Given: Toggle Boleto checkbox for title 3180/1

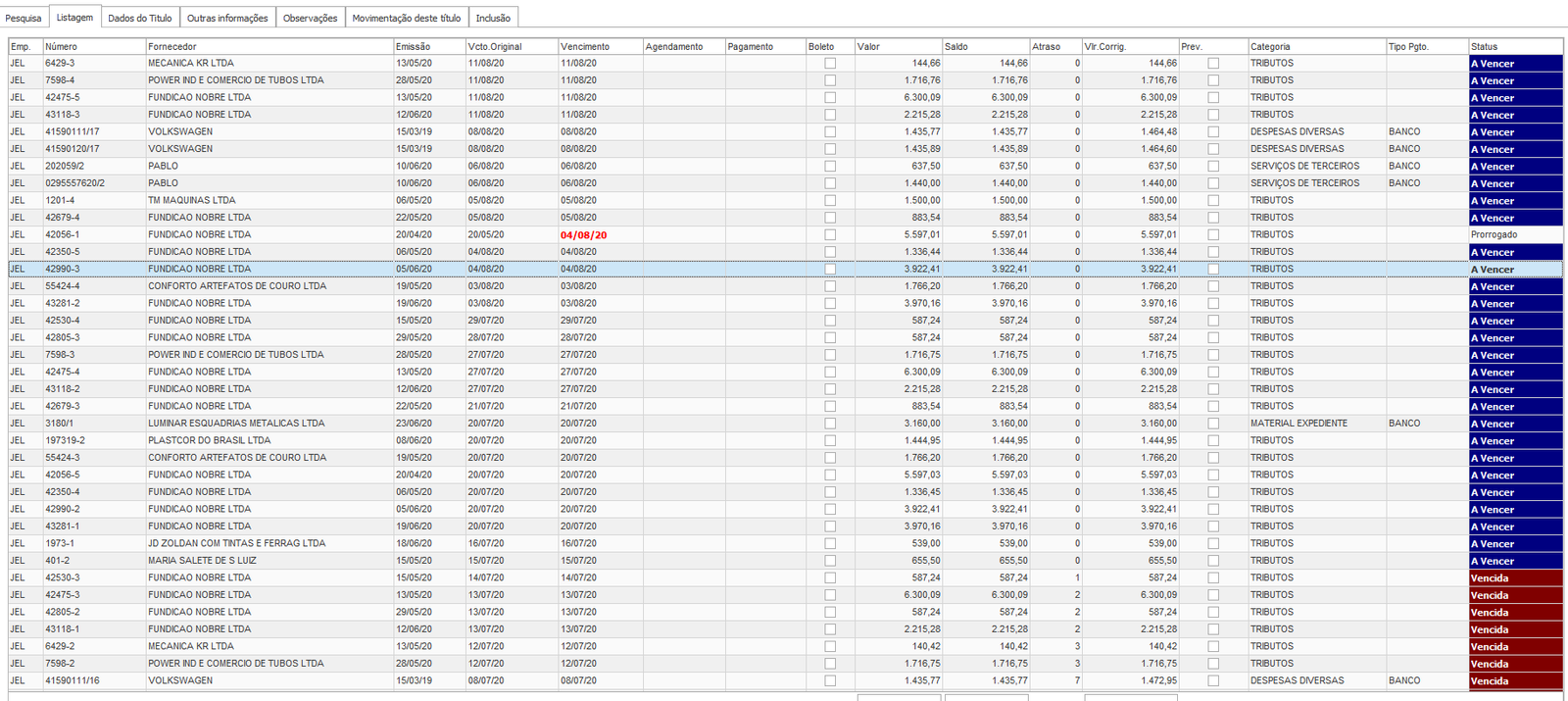Looking at the screenshot, I should pyautogui.click(x=830, y=424).
